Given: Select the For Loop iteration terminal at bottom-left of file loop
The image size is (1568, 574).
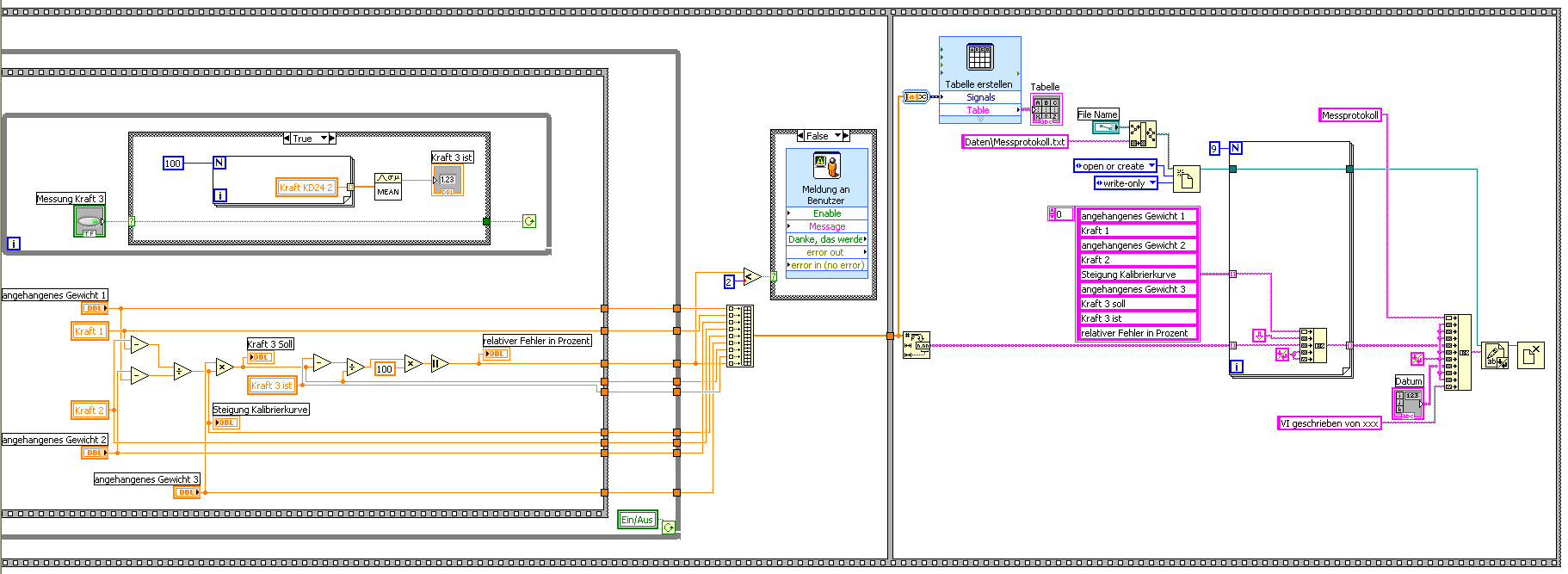Looking at the screenshot, I should (1237, 367).
